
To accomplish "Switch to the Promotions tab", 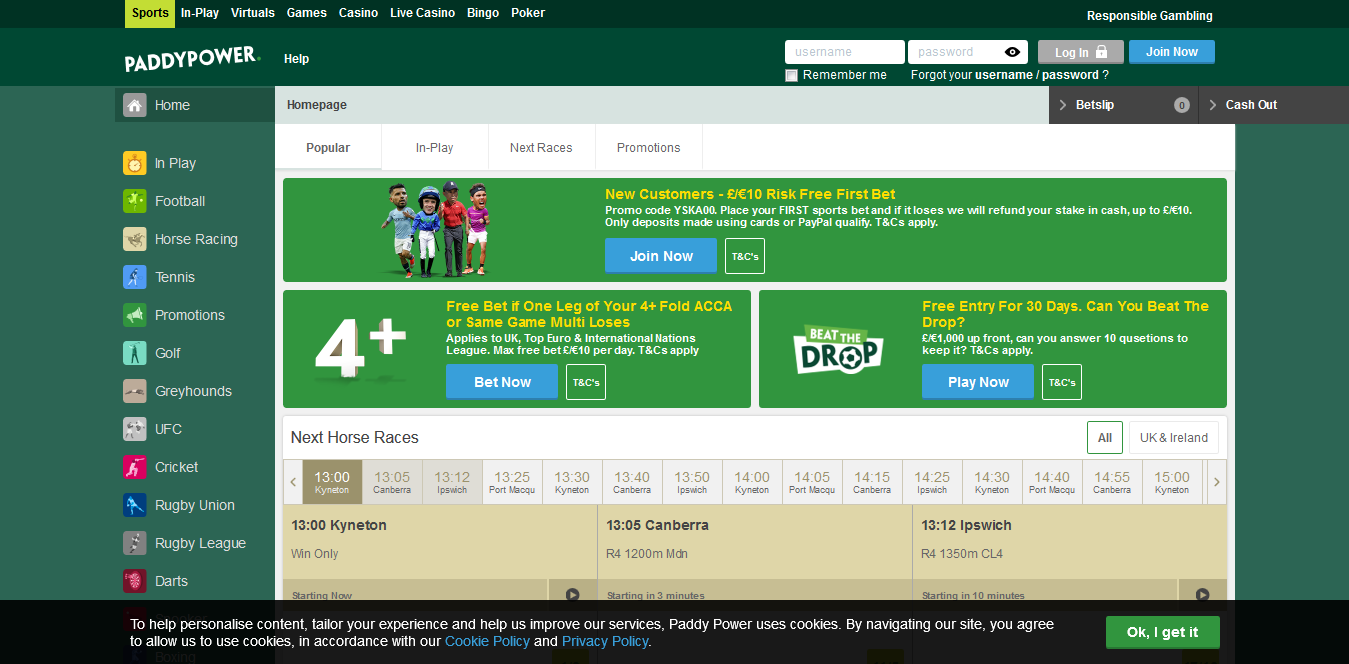I will click(648, 148).
